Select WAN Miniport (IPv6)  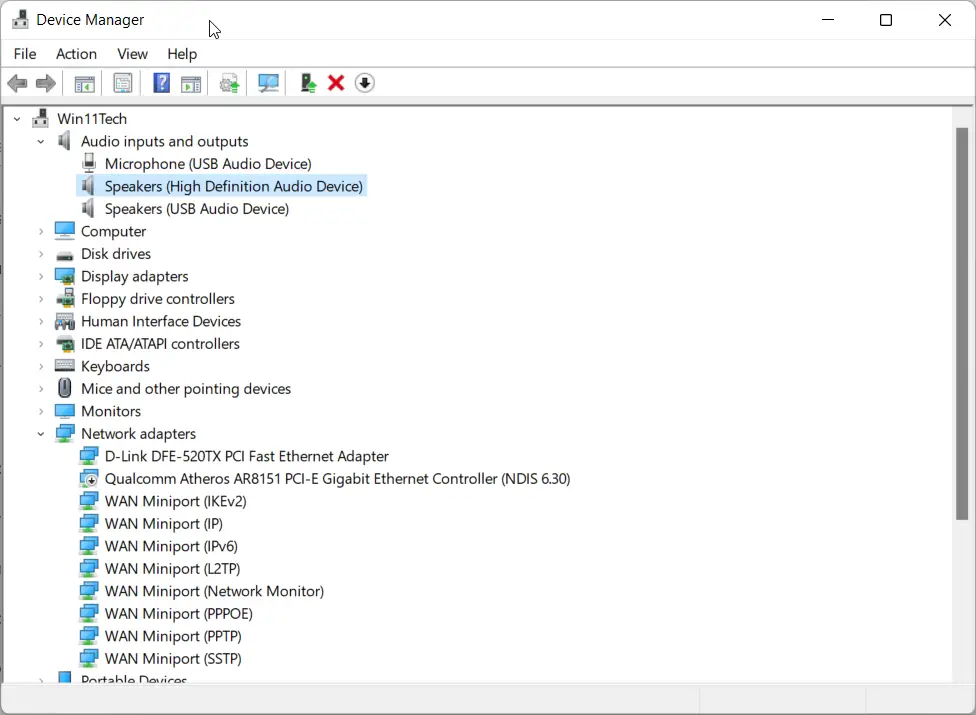pyautogui.click(x=171, y=546)
